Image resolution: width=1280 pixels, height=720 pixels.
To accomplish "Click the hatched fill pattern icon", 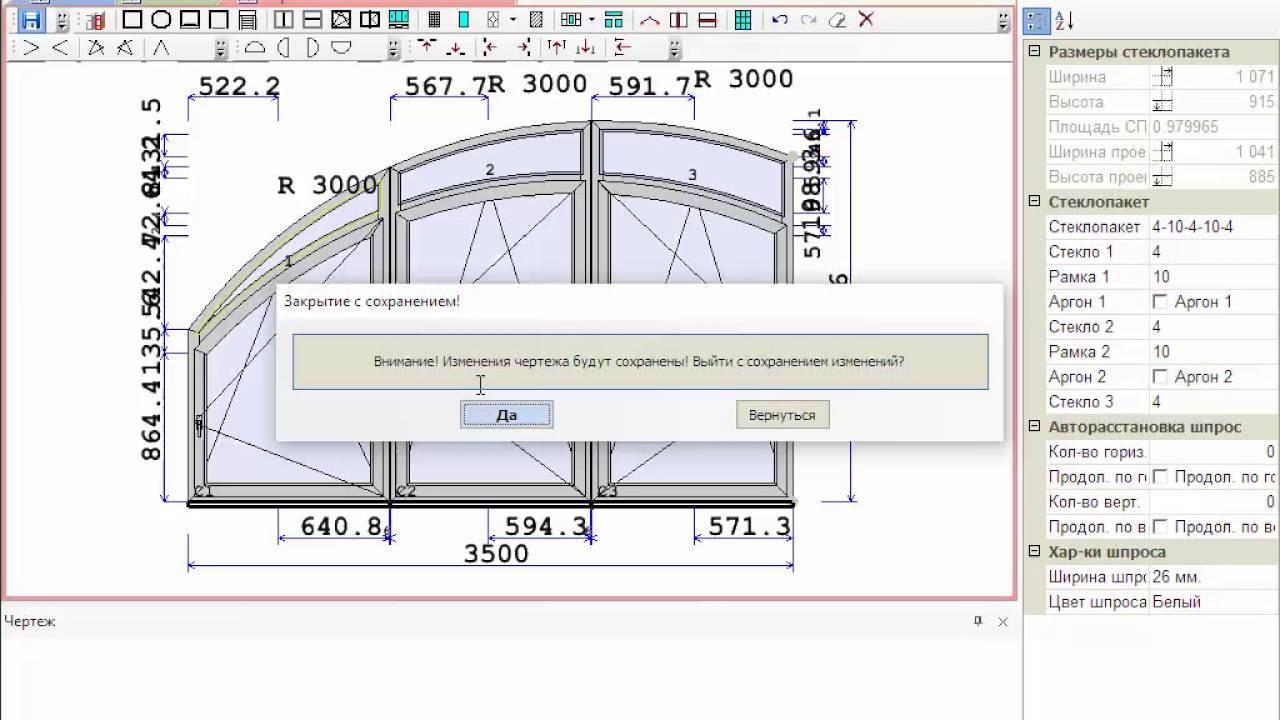I will (x=536, y=20).
